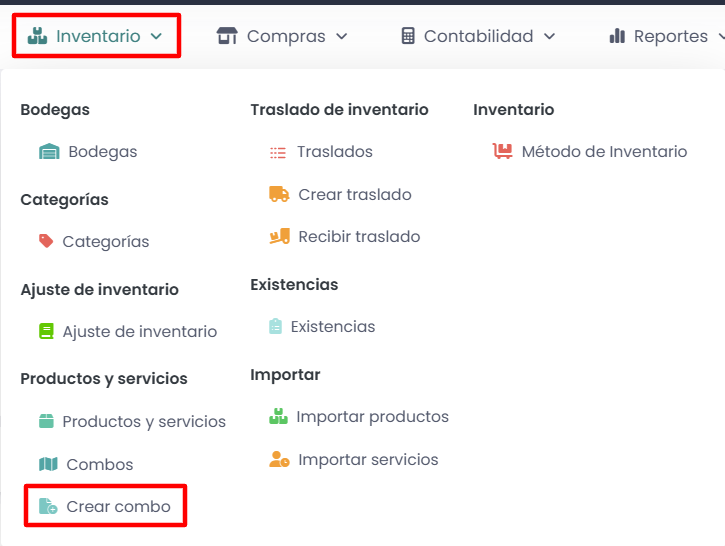
Task: Click the list icon beside Traslados
Action: click(x=278, y=152)
